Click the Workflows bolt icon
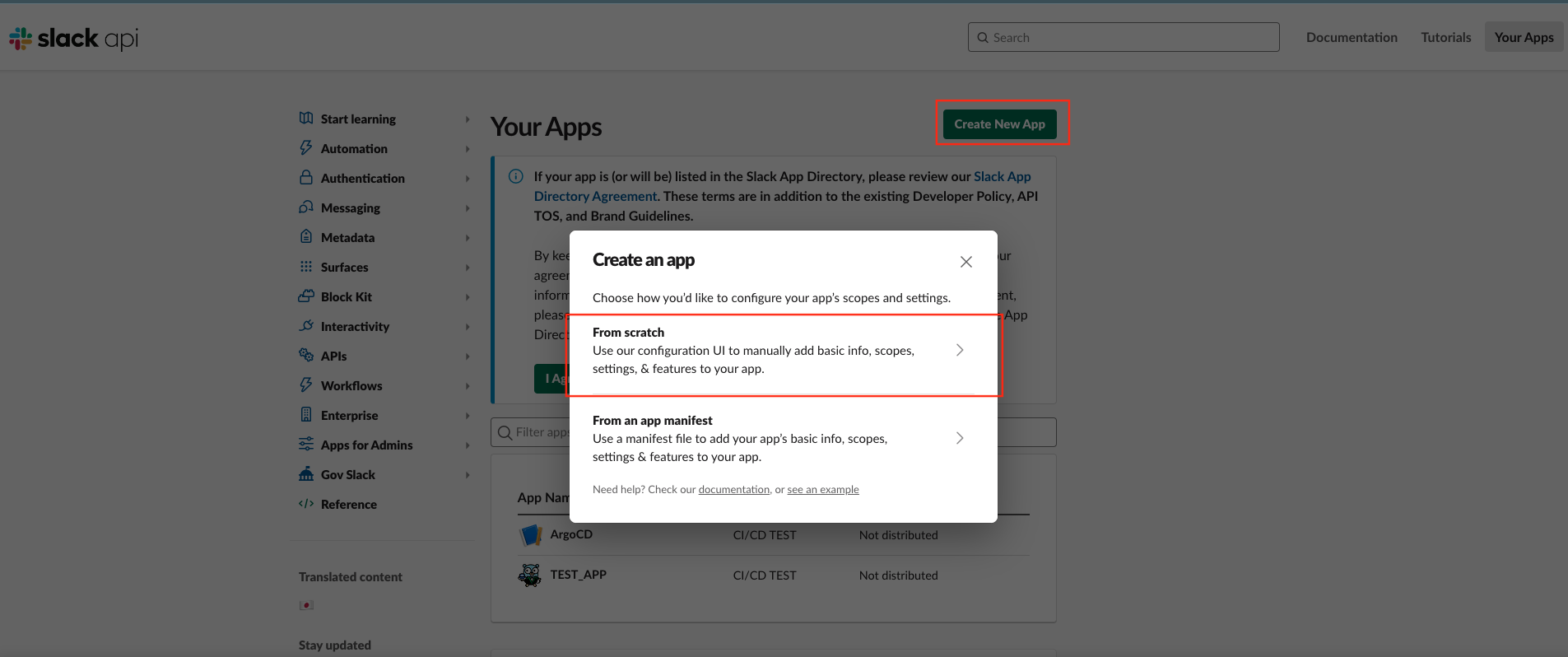This screenshot has height=657, width=1568. click(x=306, y=385)
